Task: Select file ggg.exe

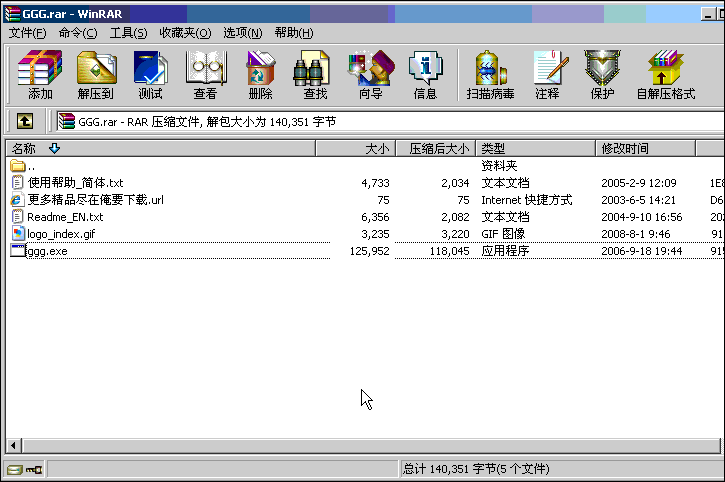Action: pyautogui.click(x=47, y=251)
